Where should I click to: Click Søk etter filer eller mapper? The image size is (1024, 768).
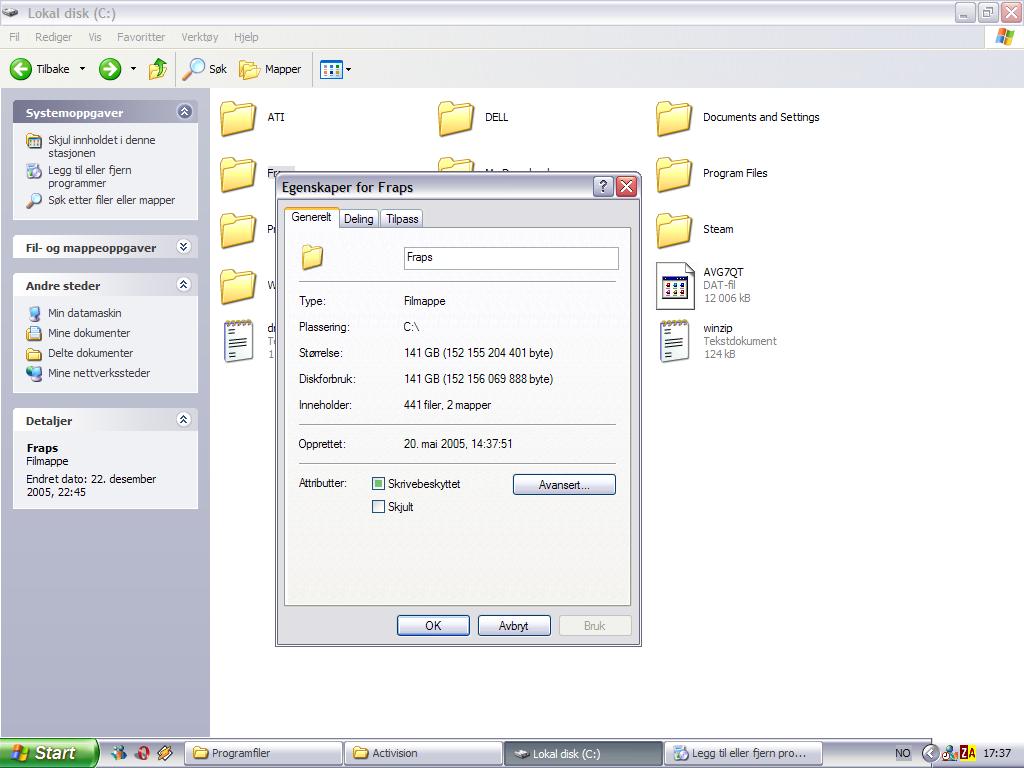(111, 200)
